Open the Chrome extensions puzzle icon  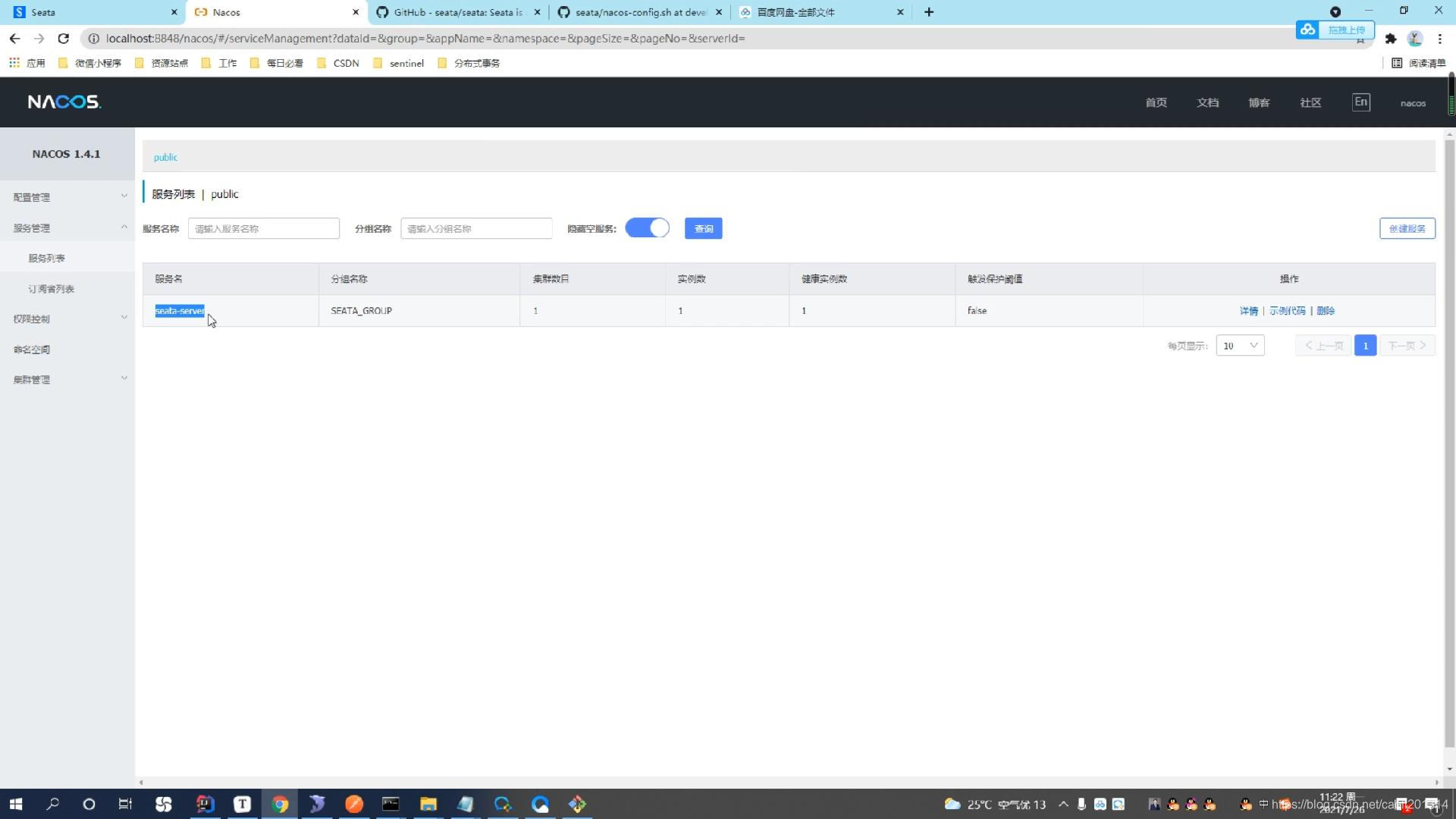[x=1390, y=39]
